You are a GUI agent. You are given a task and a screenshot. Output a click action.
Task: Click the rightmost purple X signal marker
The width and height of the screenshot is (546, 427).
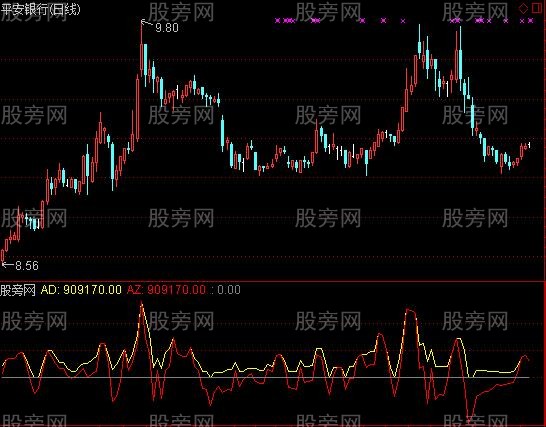coord(530,21)
